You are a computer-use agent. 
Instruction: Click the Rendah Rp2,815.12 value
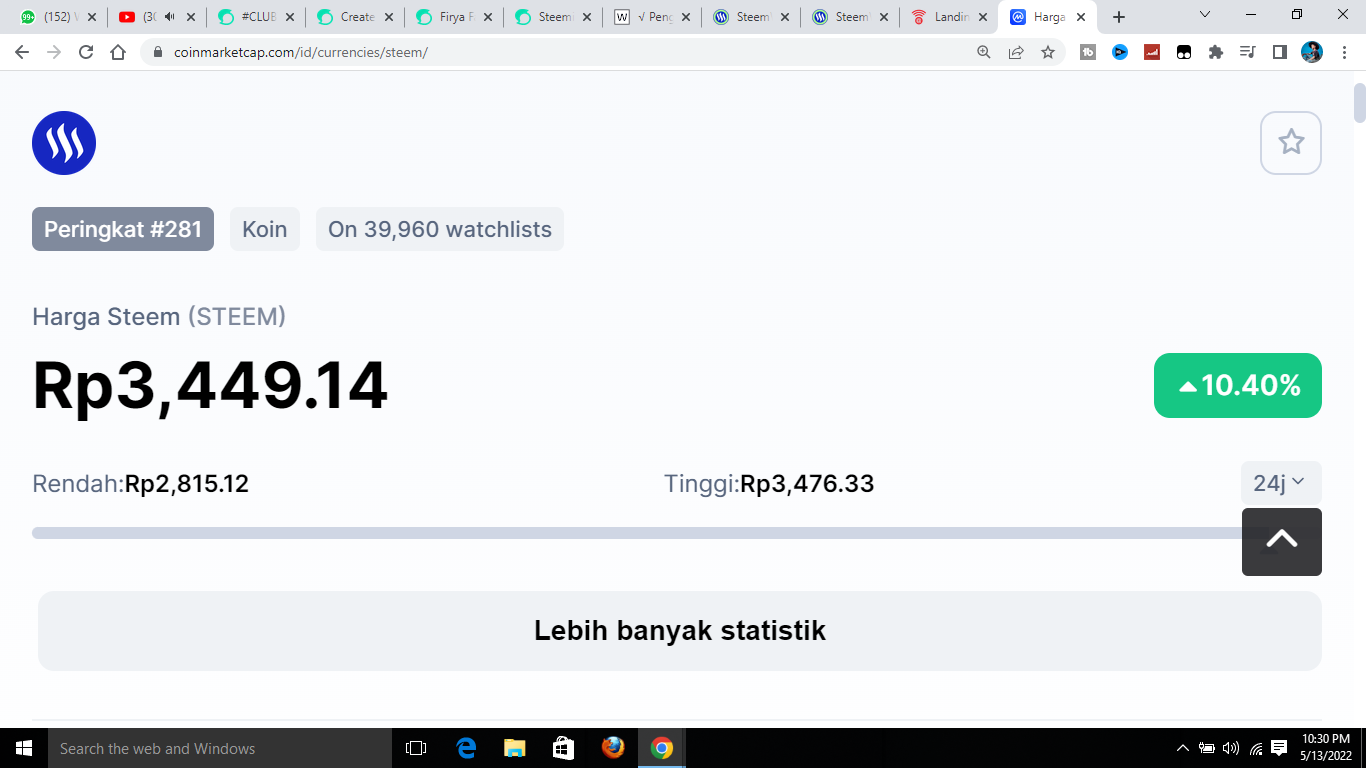pyautogui.click(x=187, y=484)
